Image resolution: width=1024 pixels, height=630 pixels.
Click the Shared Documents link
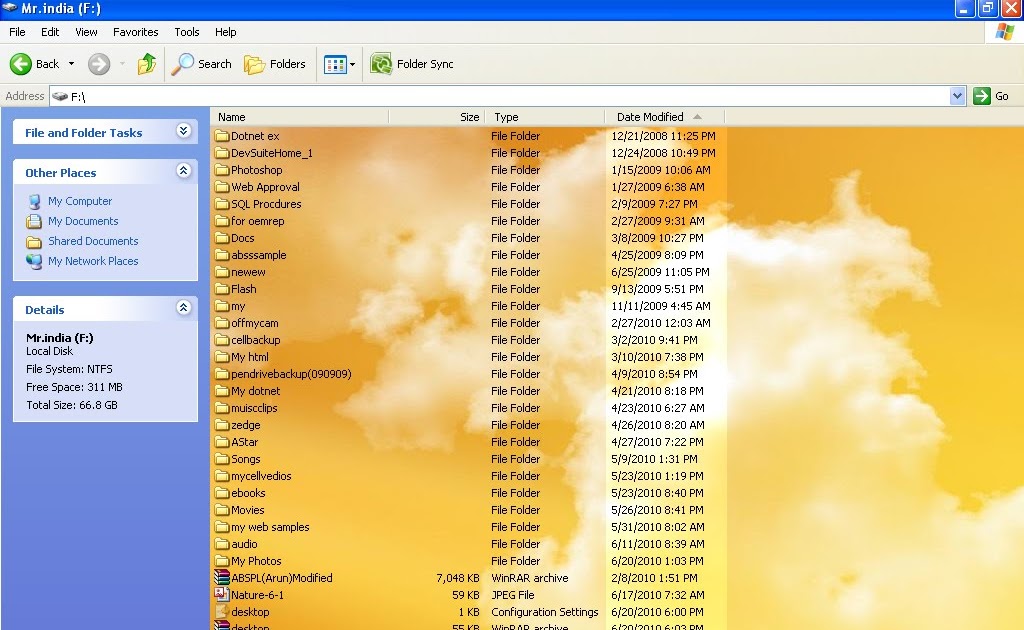[91, 241]
